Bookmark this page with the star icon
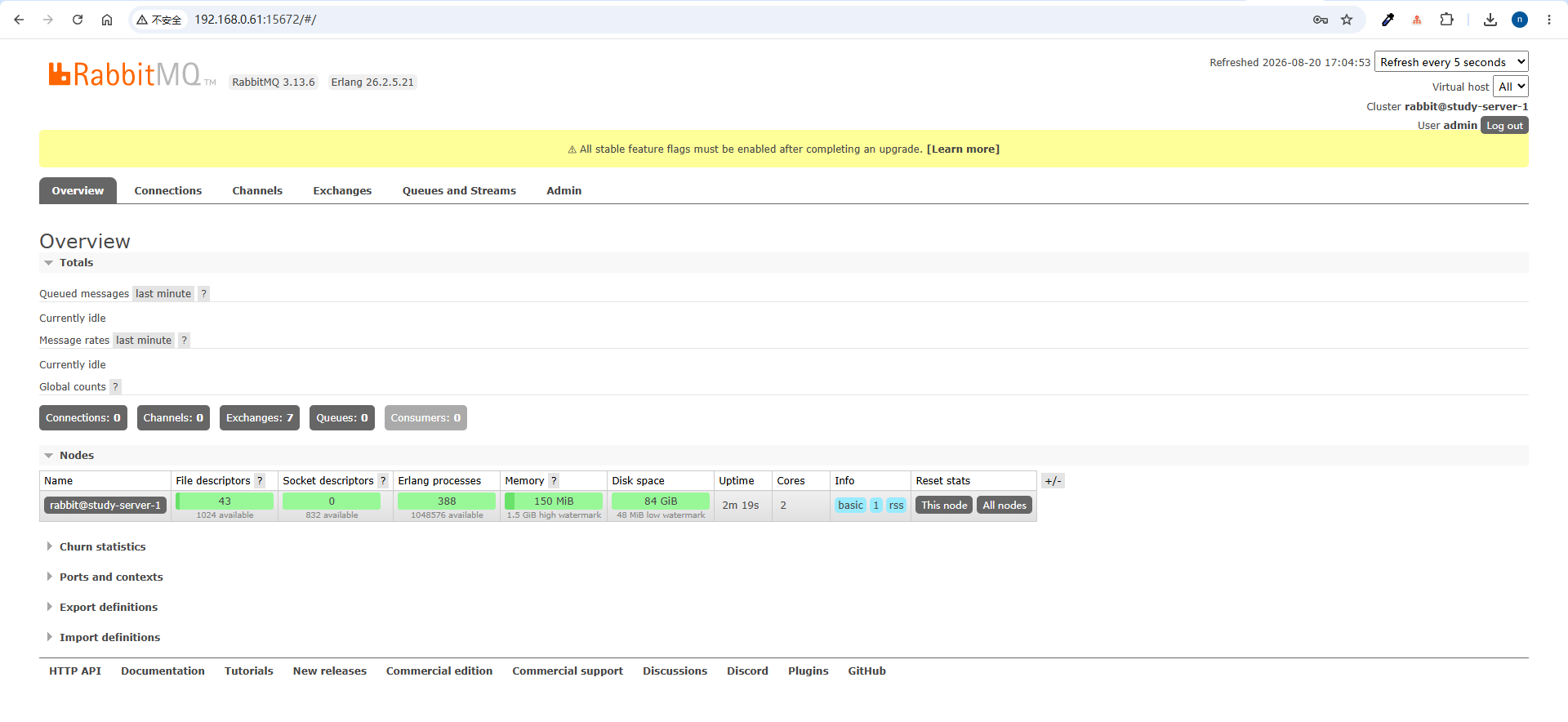Image resolution: width=1568 pixels, height=722 pixels. click(1347, 20)
